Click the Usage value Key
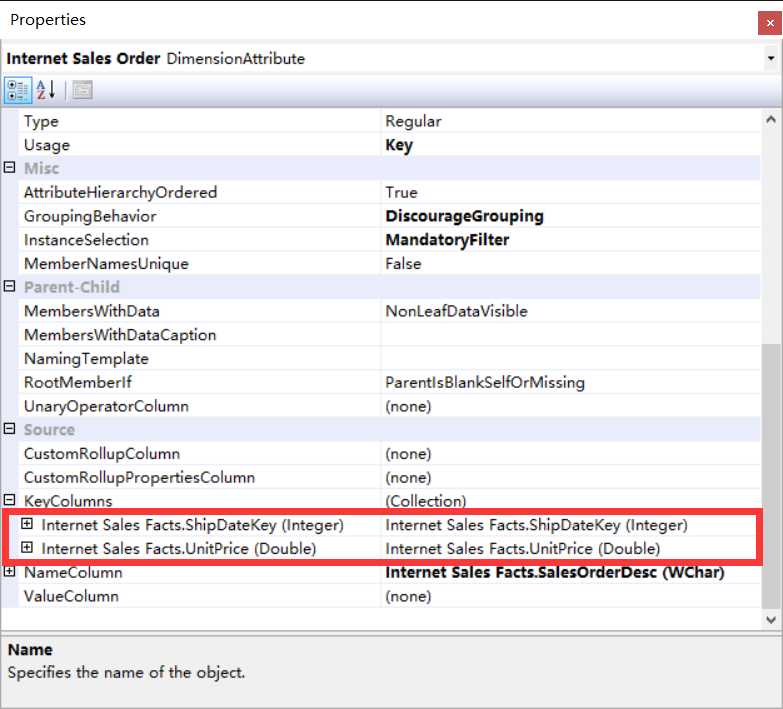This screenshot has width=783, height=709. coord(399,145)
